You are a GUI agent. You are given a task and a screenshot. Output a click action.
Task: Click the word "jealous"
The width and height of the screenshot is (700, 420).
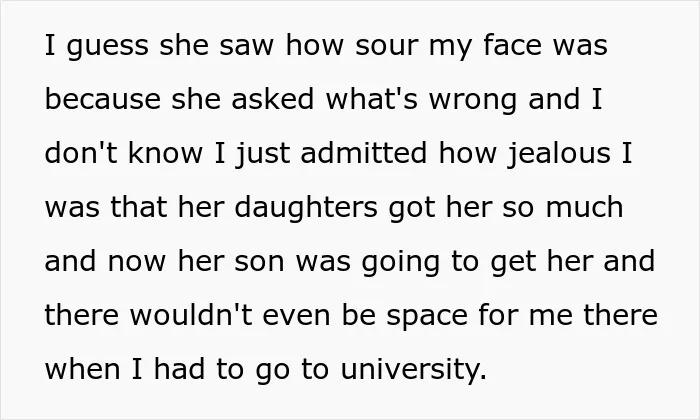[558, 154]
